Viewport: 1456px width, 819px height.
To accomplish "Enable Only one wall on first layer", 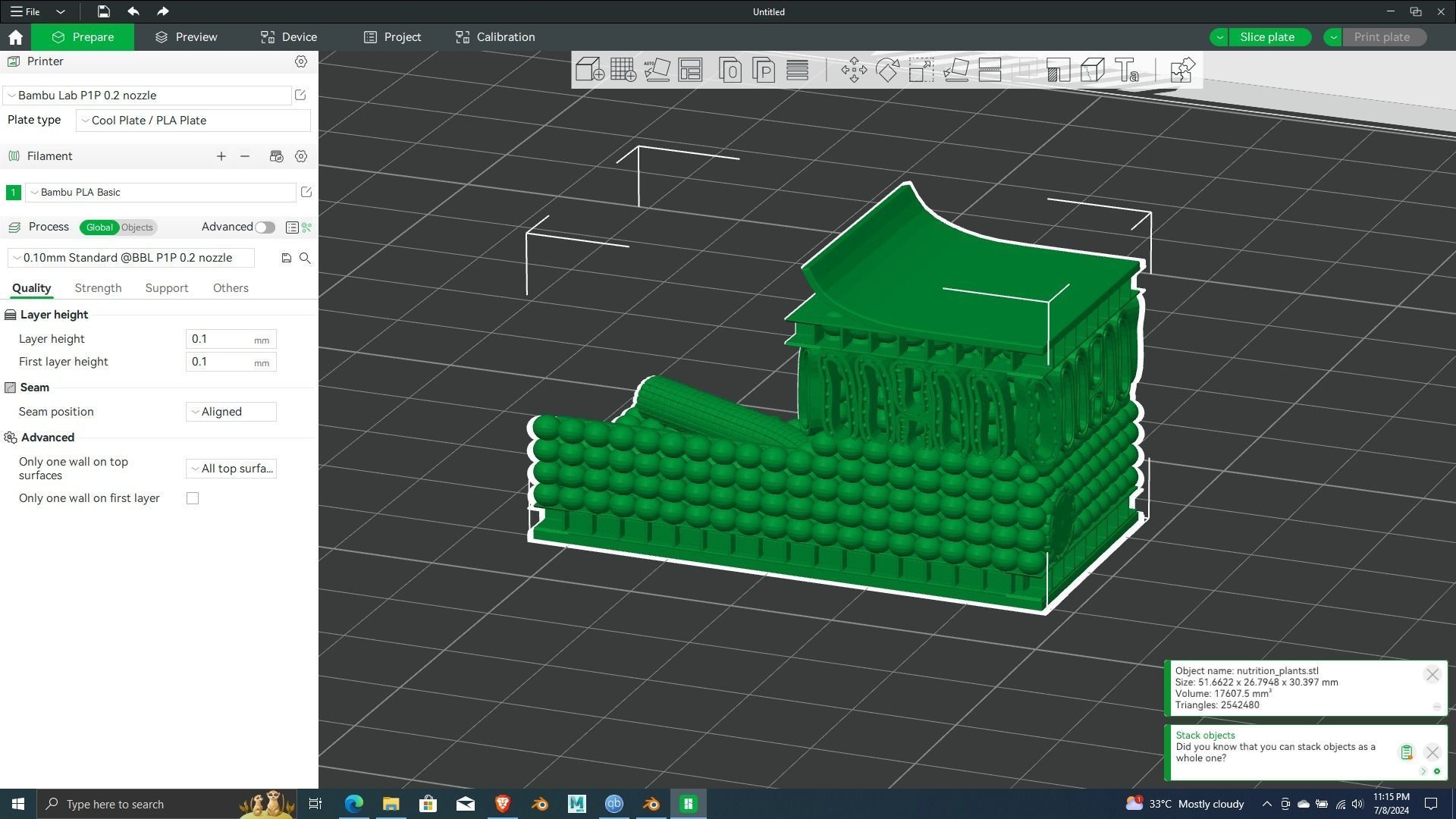I will pyautogui.click(x=193, y=498).
